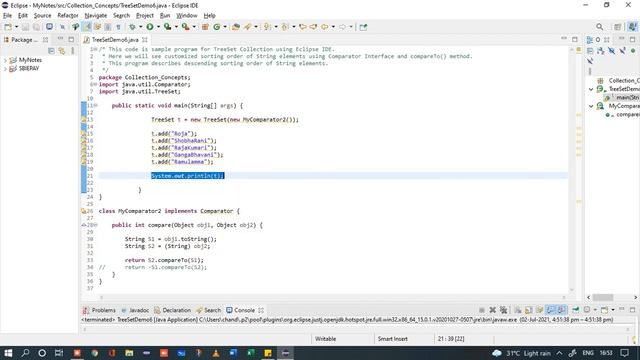Collapse main method fold marker at line 11
The image size is (640, 360).
tap(96, 105)
